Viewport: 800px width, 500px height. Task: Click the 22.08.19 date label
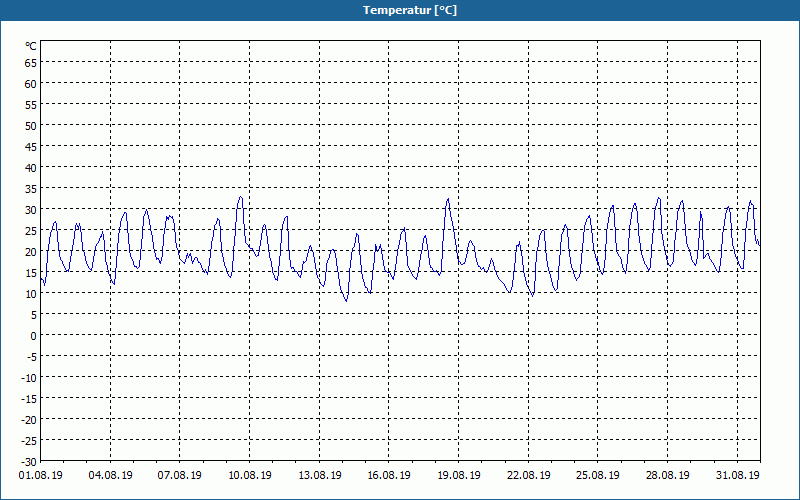529,475
